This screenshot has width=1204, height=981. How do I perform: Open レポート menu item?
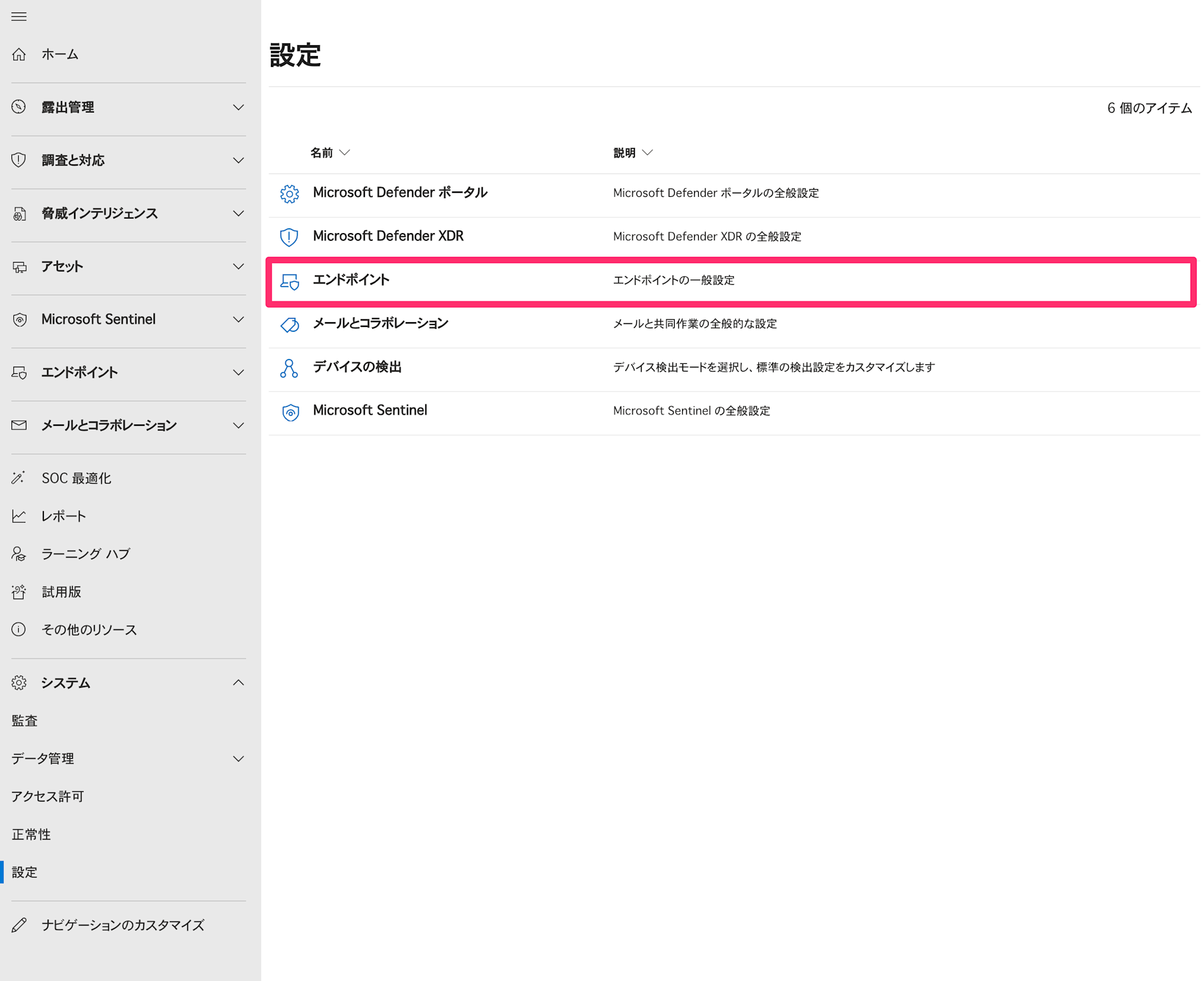63,516
